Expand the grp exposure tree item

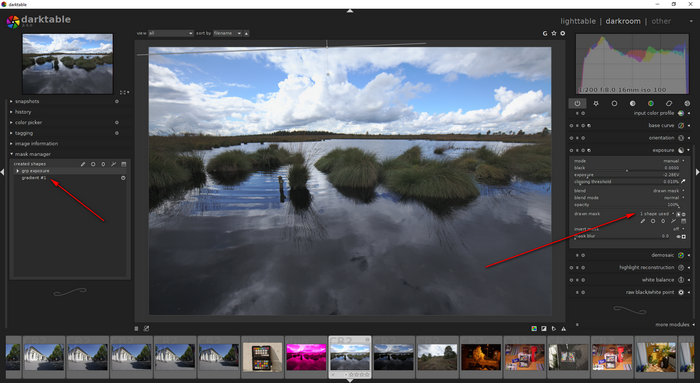(17, 171)
